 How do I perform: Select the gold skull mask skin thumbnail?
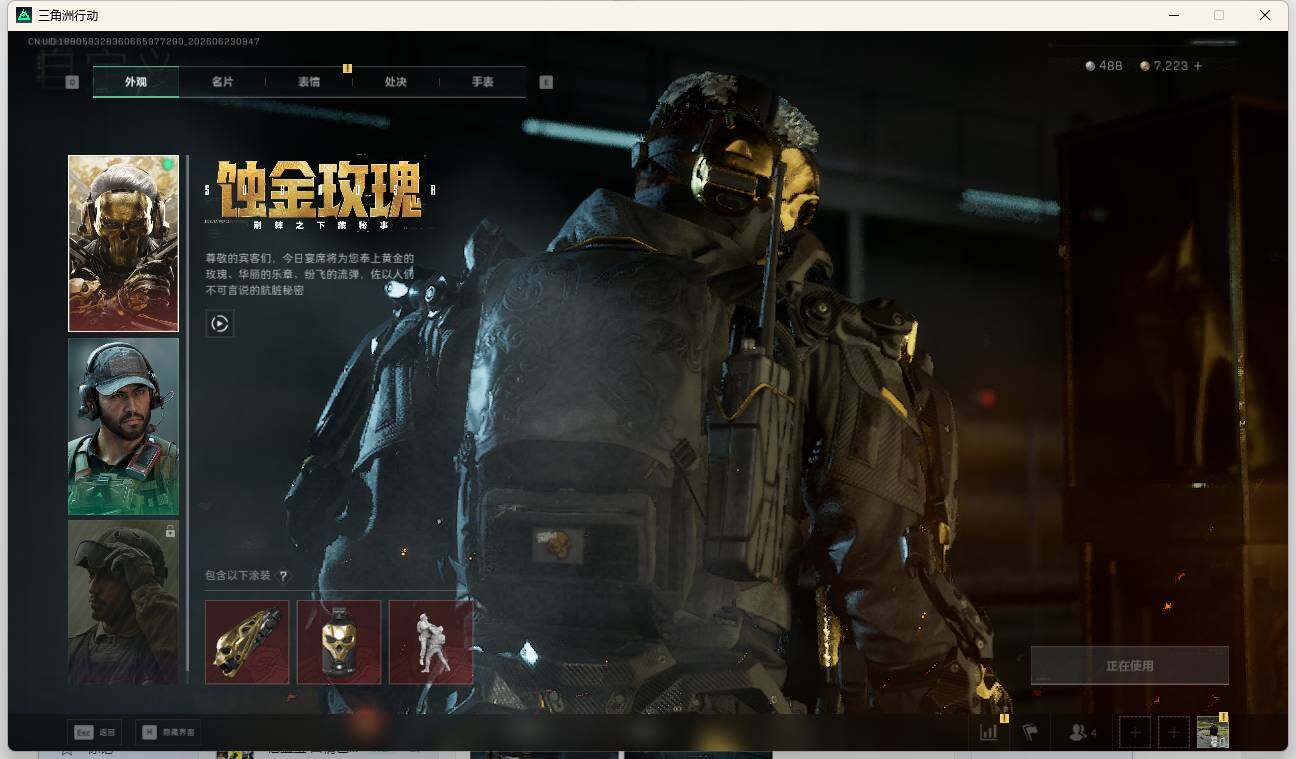123,243
